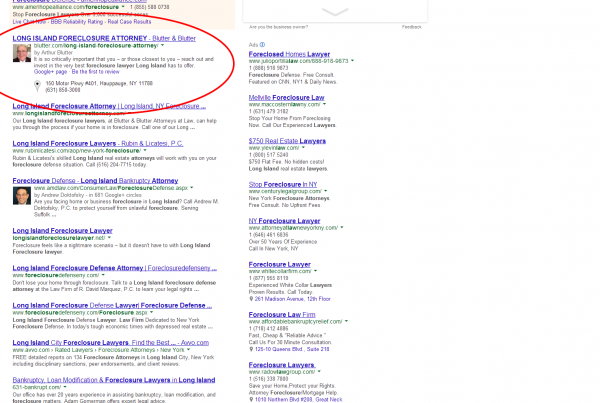Select ad phone number 1 (516) 338 7800
The height and width of the screenshot is (403, 600).
pos(268,379)
